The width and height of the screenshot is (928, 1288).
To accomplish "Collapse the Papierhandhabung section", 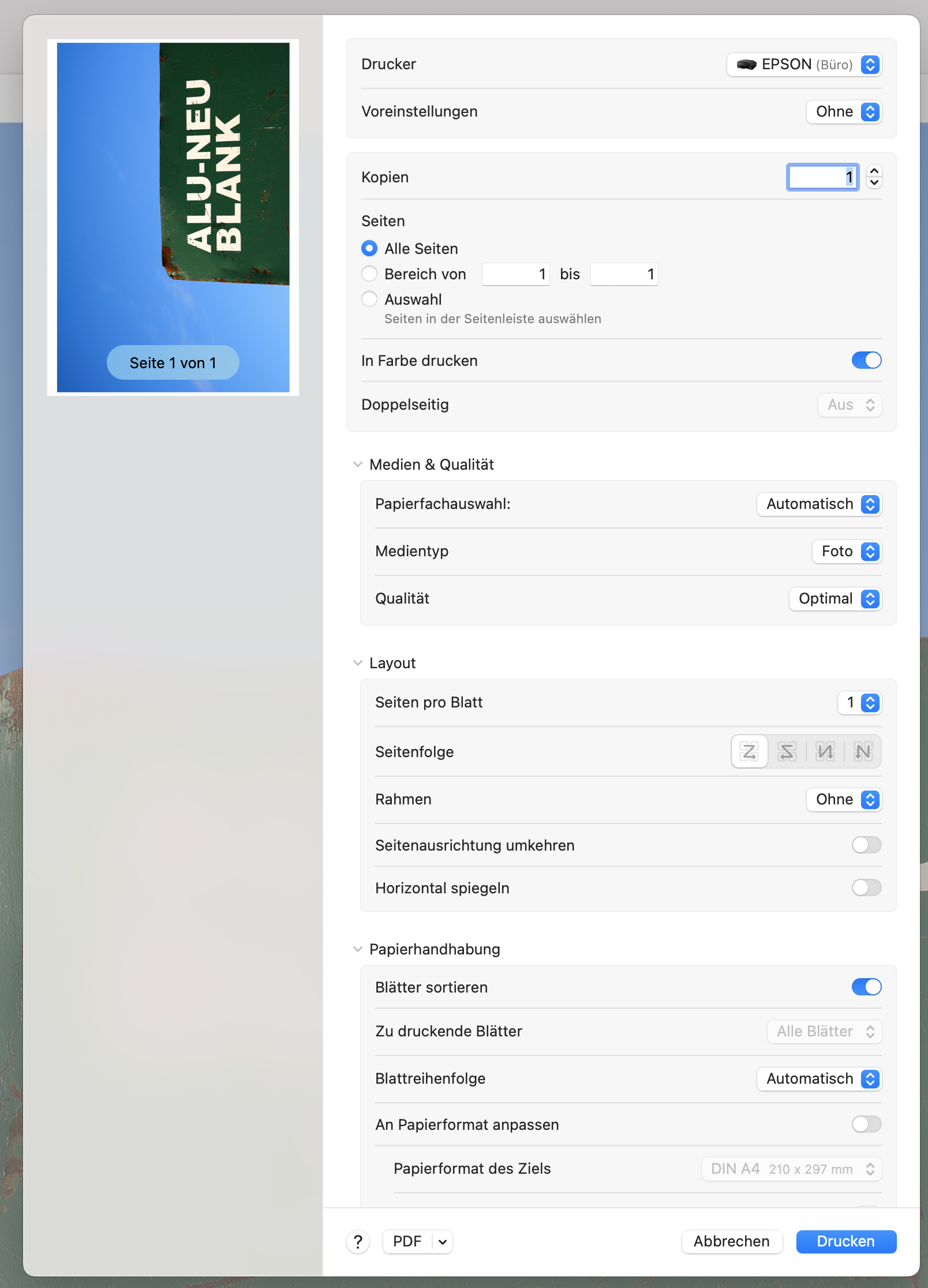I will [358, 949].
